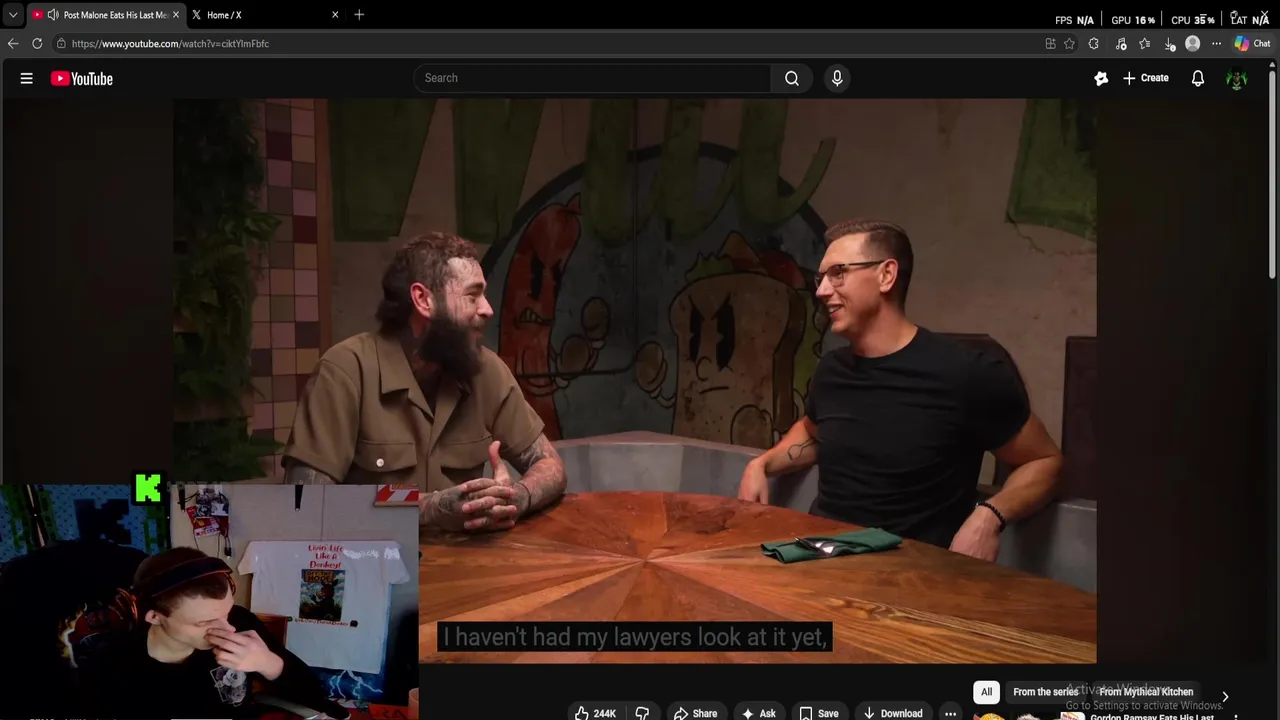Screen dimensions: 1280x720
Task: Click the Create button
Action: tap(1146, 78)
